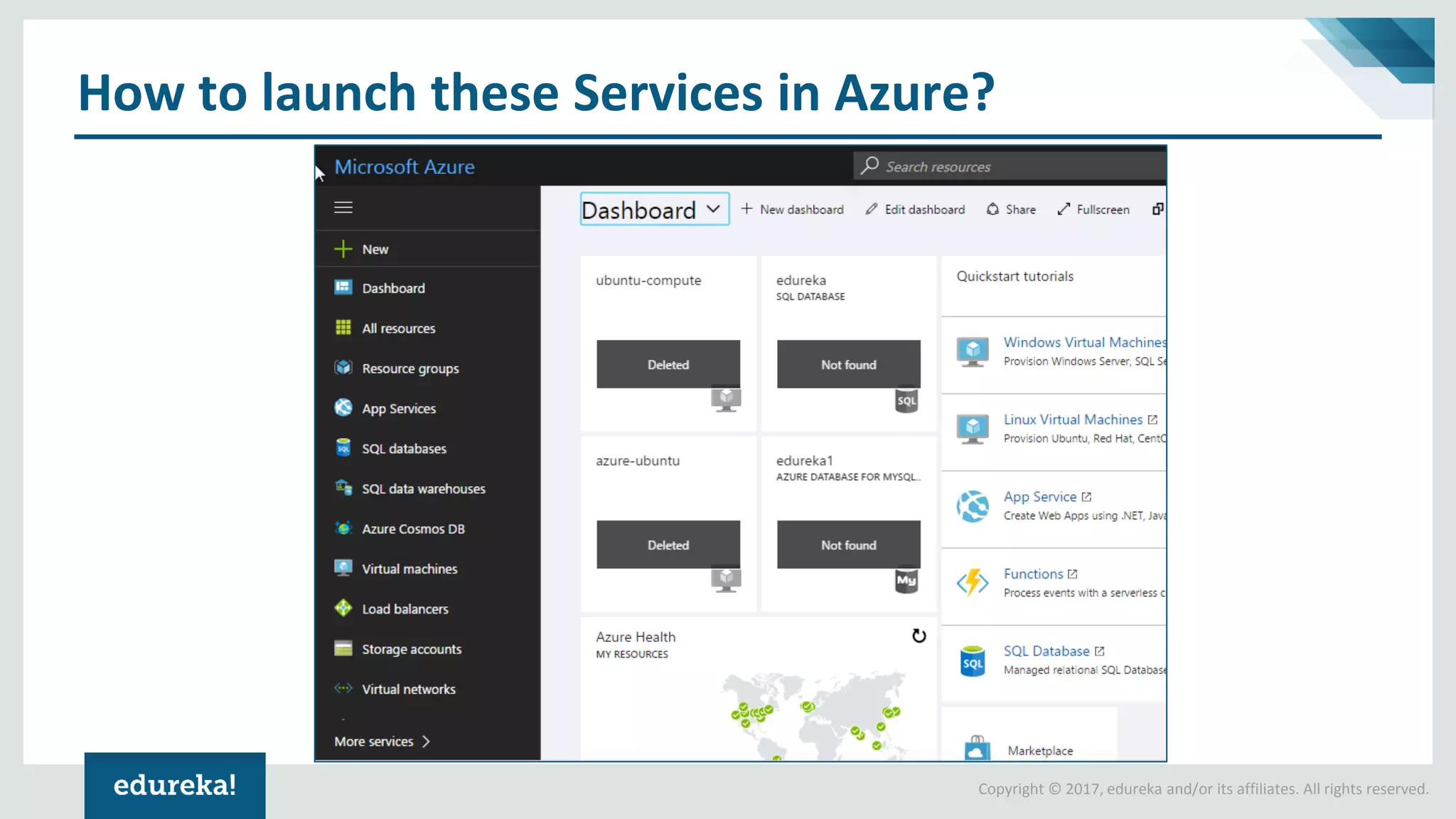Go to App Services in sidebar
This screenshot has height=819, width=1456.
[427, 408]
